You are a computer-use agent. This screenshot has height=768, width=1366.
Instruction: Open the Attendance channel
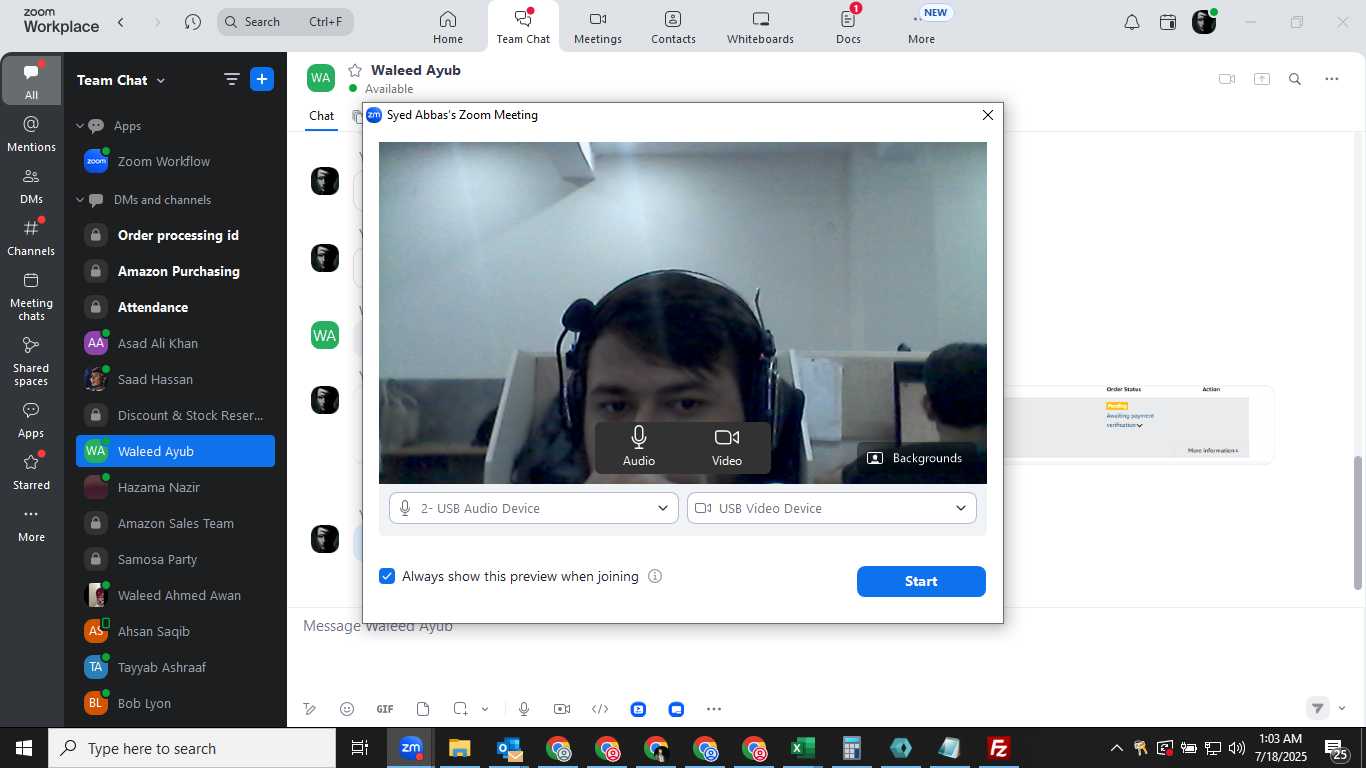[x=176, y=307]
